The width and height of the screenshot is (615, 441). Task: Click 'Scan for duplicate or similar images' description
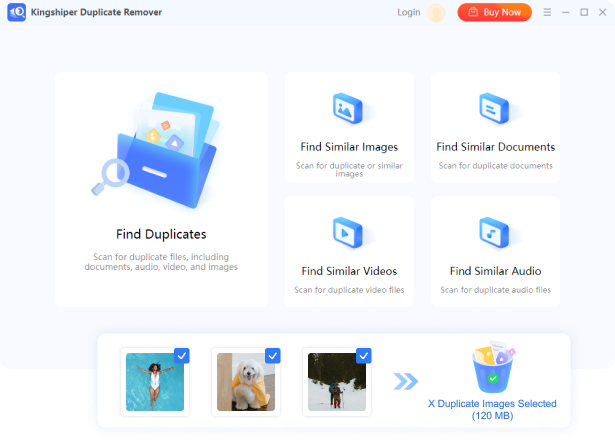[x=349, y=169]
